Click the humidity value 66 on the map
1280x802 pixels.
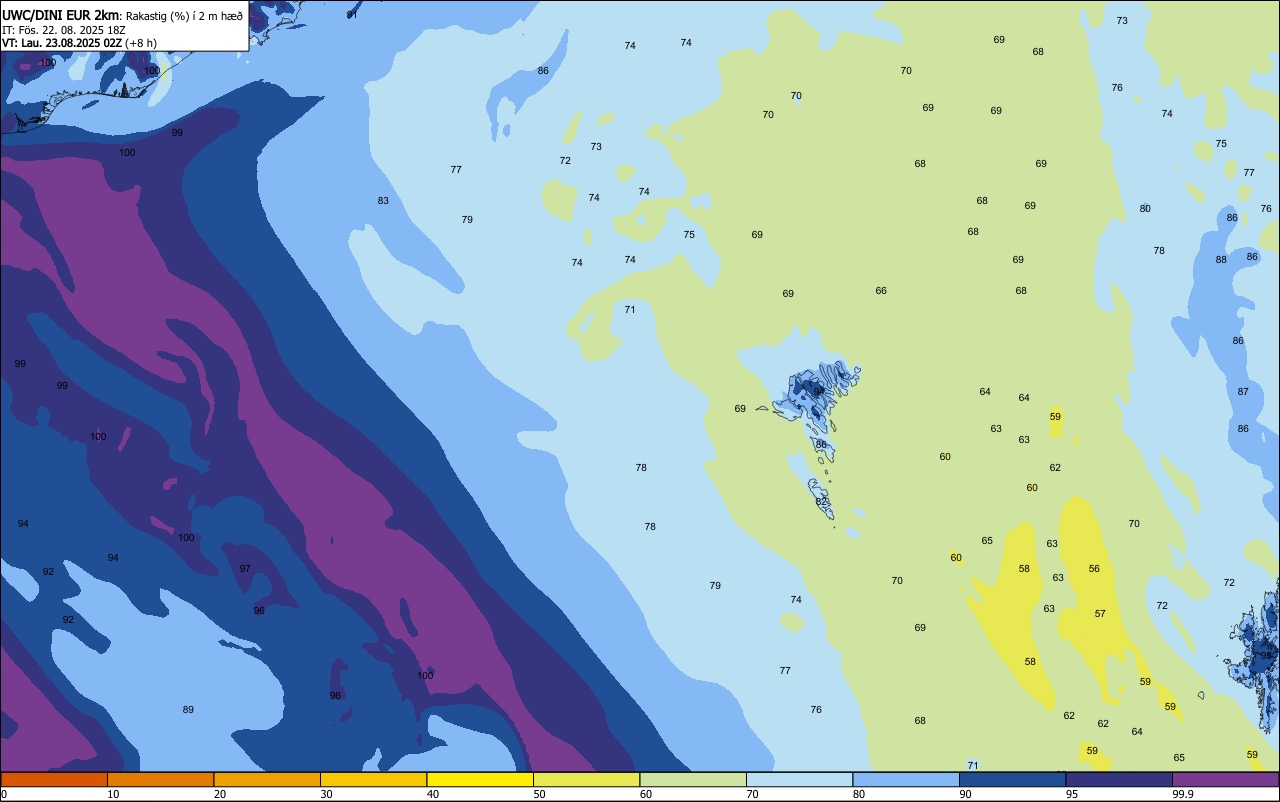click(x=881, y=291)
